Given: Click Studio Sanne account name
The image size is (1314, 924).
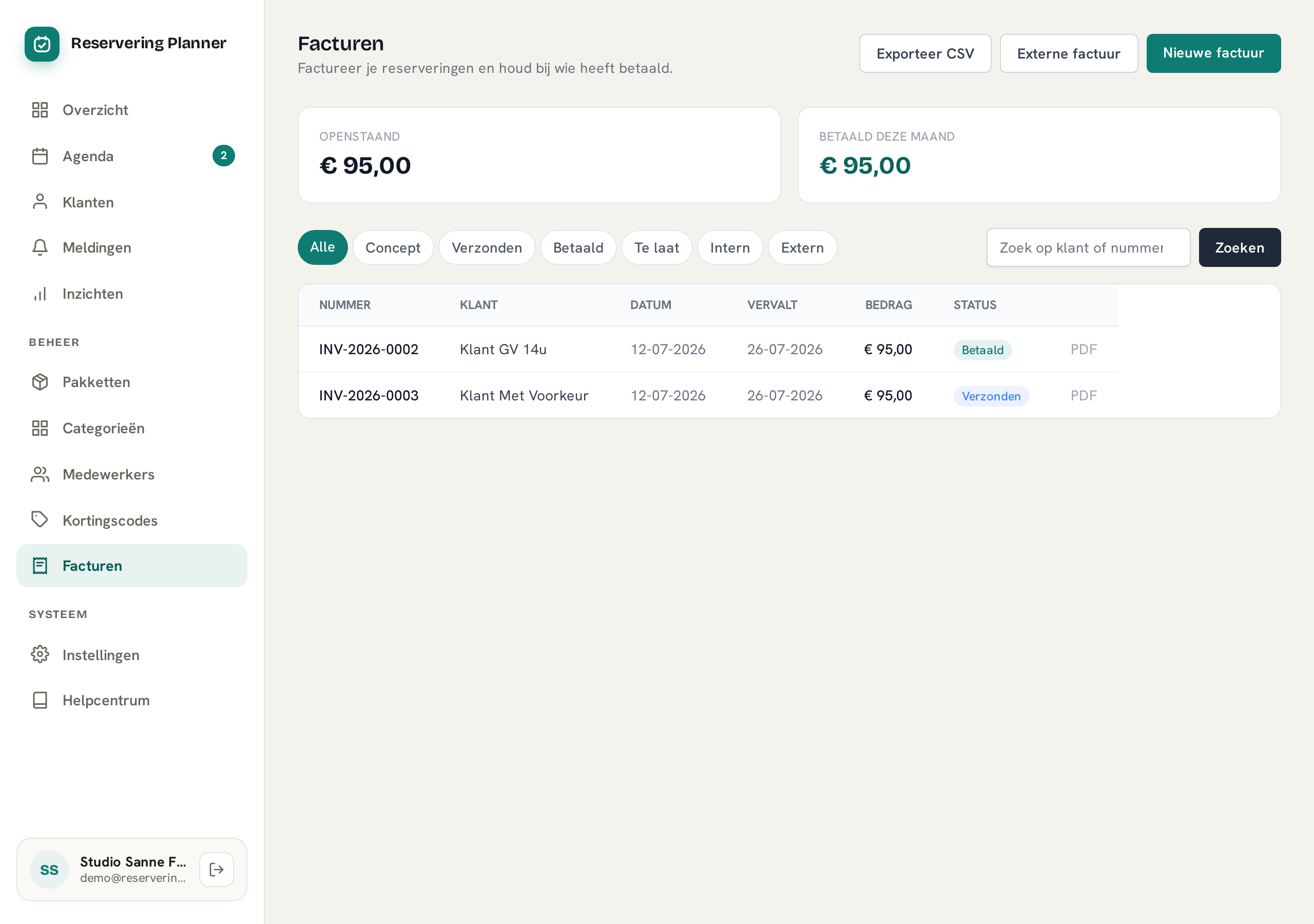Looking at the screenshot, I should pos(133,861).
